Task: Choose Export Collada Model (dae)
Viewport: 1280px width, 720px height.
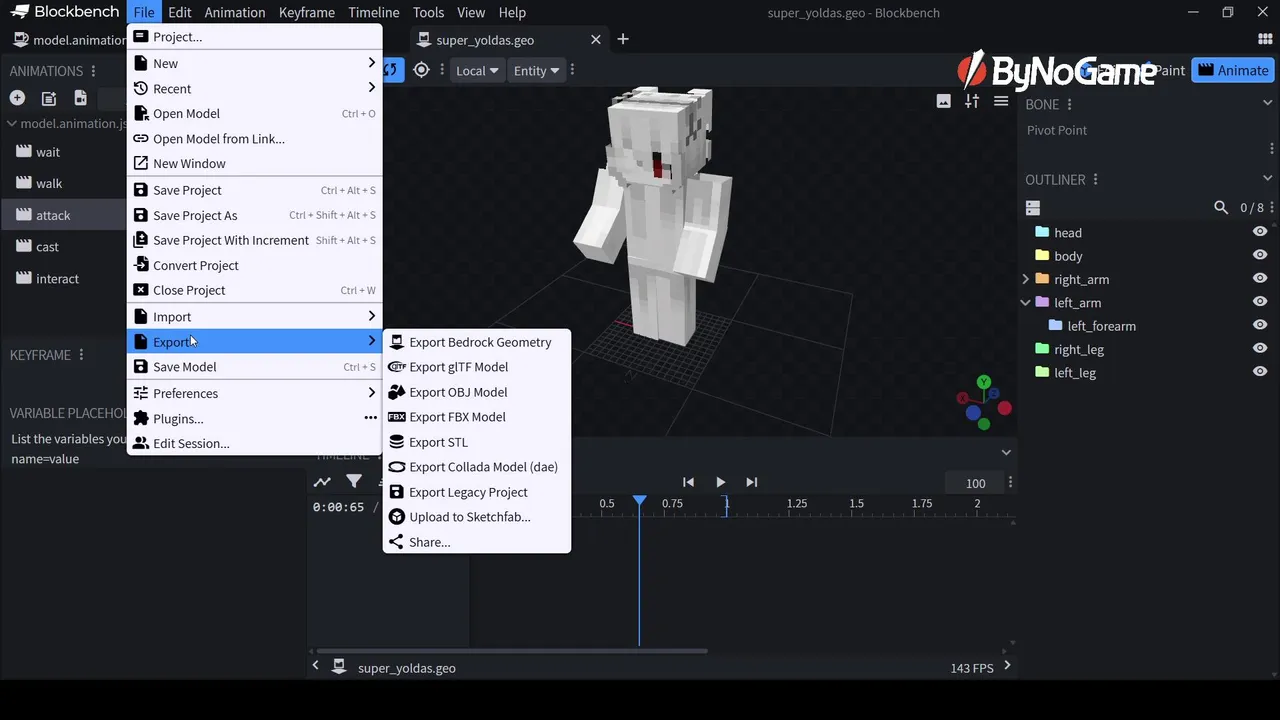Action: point(477,467)
